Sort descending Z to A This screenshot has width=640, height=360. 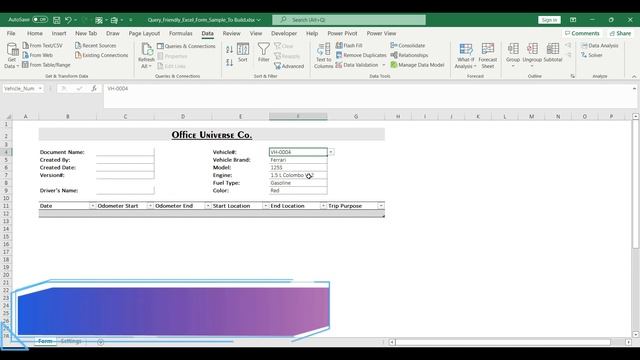pos(229,62)
